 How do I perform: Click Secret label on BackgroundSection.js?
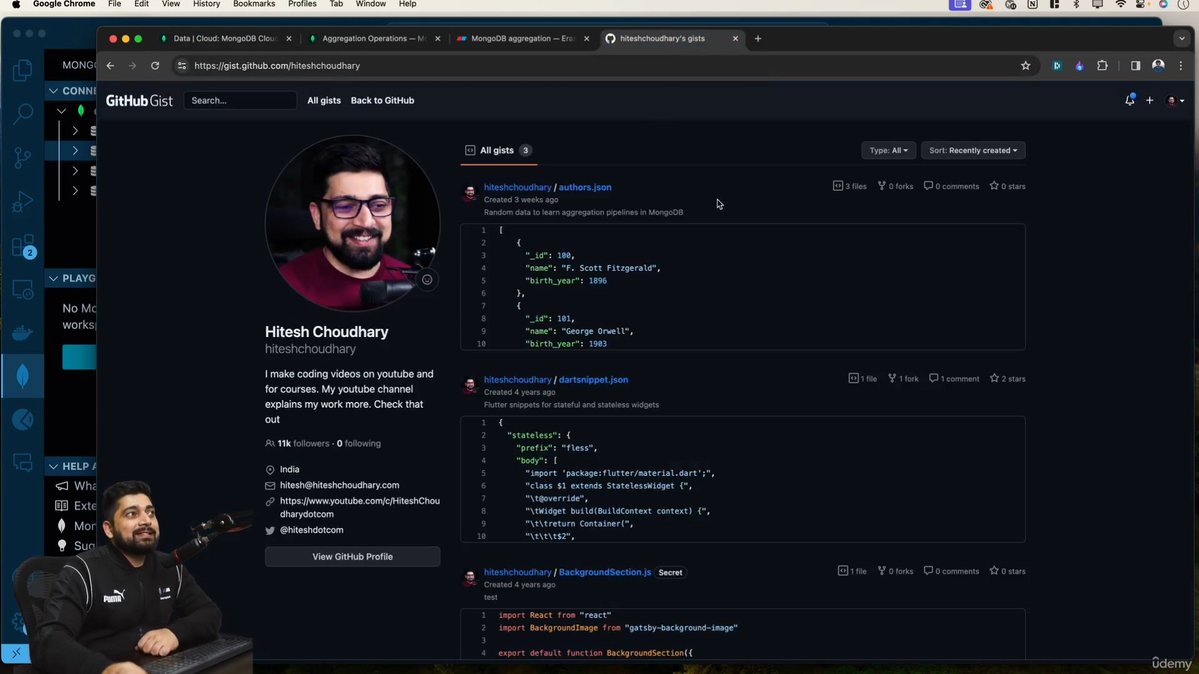(670, 572)
